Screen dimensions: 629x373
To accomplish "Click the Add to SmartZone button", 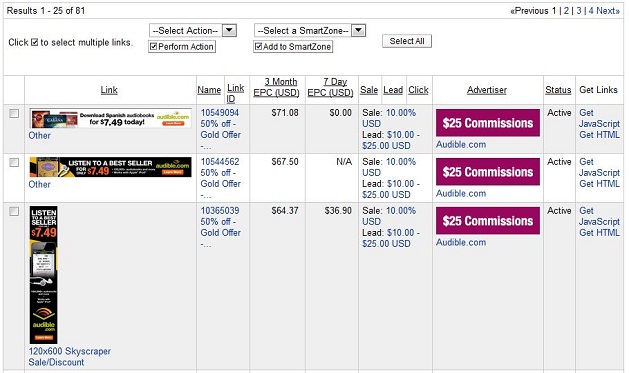I will pos(293,47).
